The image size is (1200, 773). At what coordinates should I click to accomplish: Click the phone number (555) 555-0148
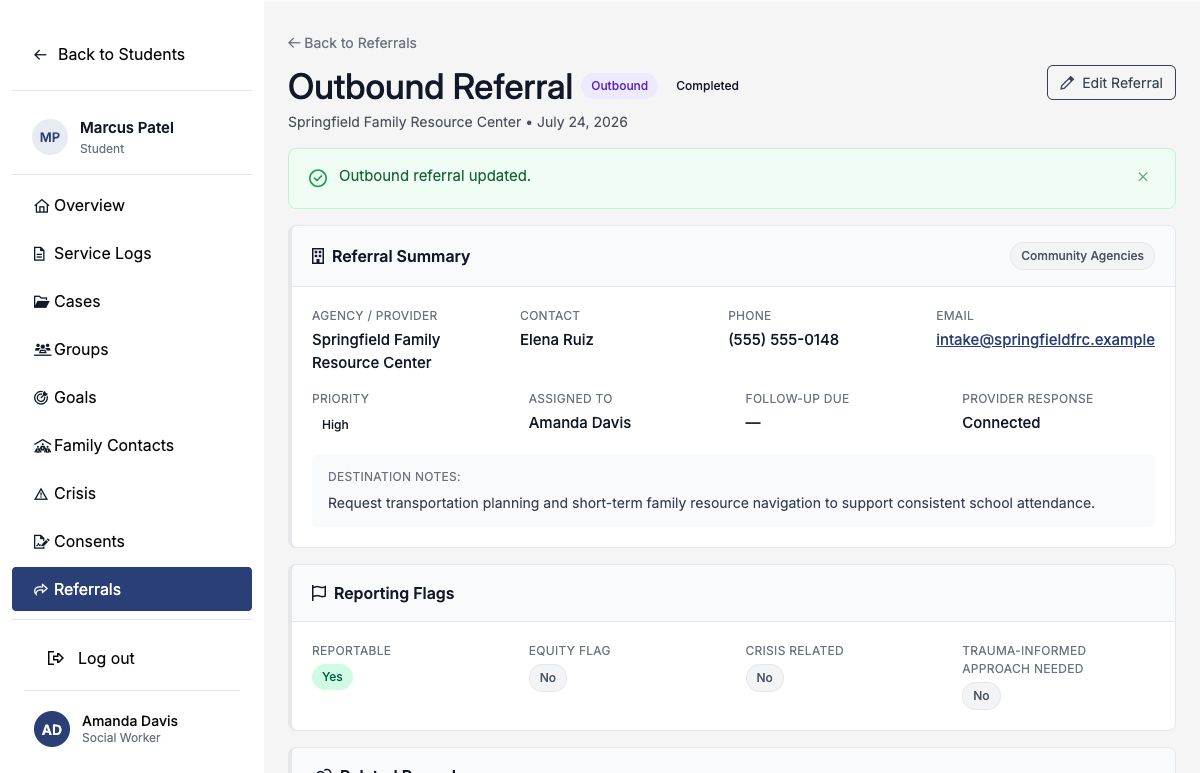point(783,340)
